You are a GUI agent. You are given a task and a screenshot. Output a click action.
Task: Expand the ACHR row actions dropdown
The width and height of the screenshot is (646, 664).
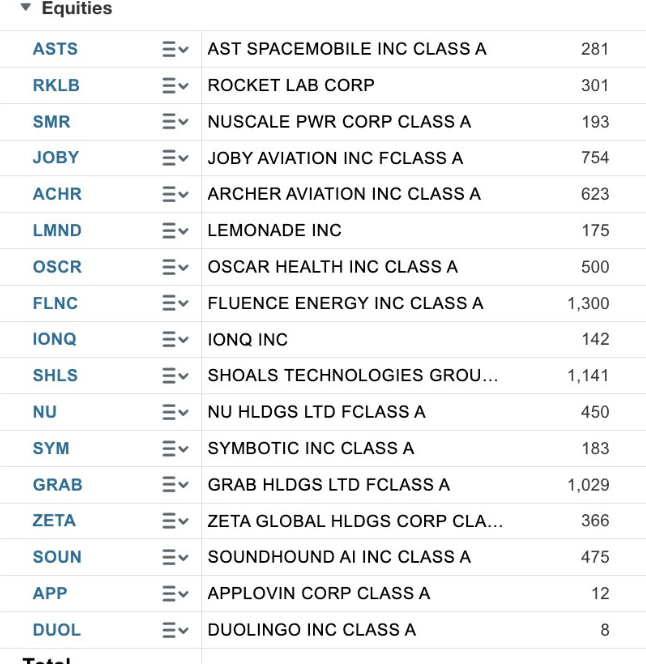[x=175, y=194]
